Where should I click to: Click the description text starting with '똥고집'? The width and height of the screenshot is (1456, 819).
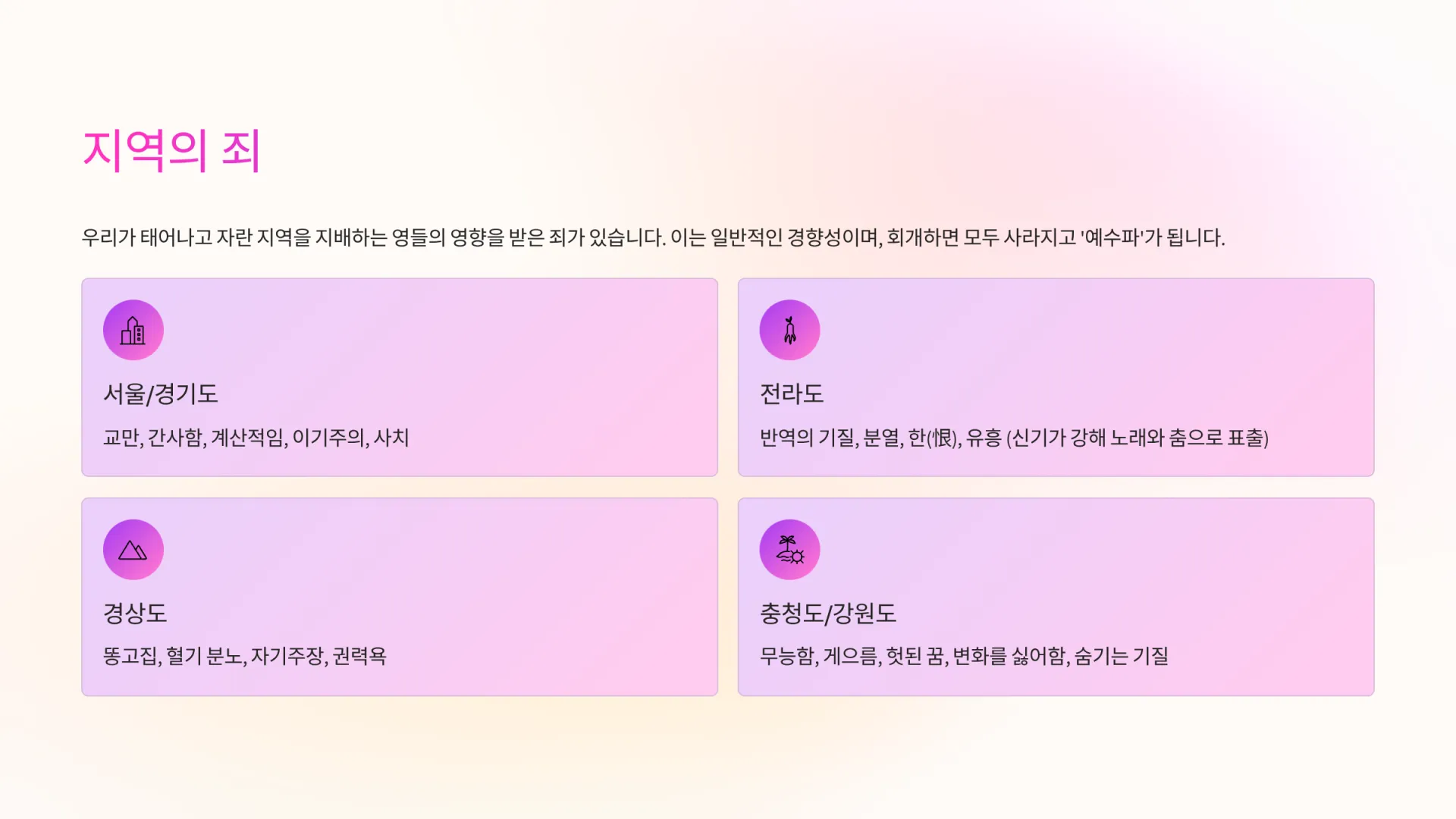(x=244, y=656)
